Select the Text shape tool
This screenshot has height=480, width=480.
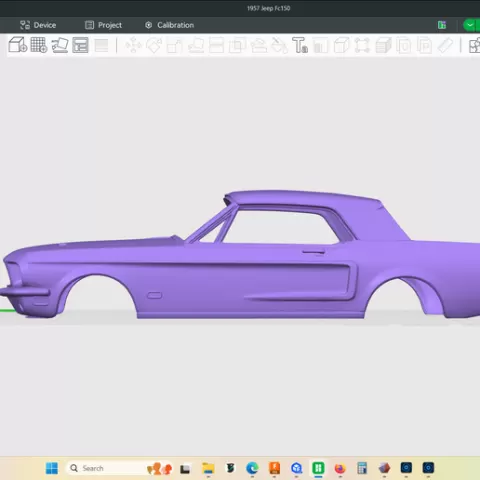tap(300, 45)
